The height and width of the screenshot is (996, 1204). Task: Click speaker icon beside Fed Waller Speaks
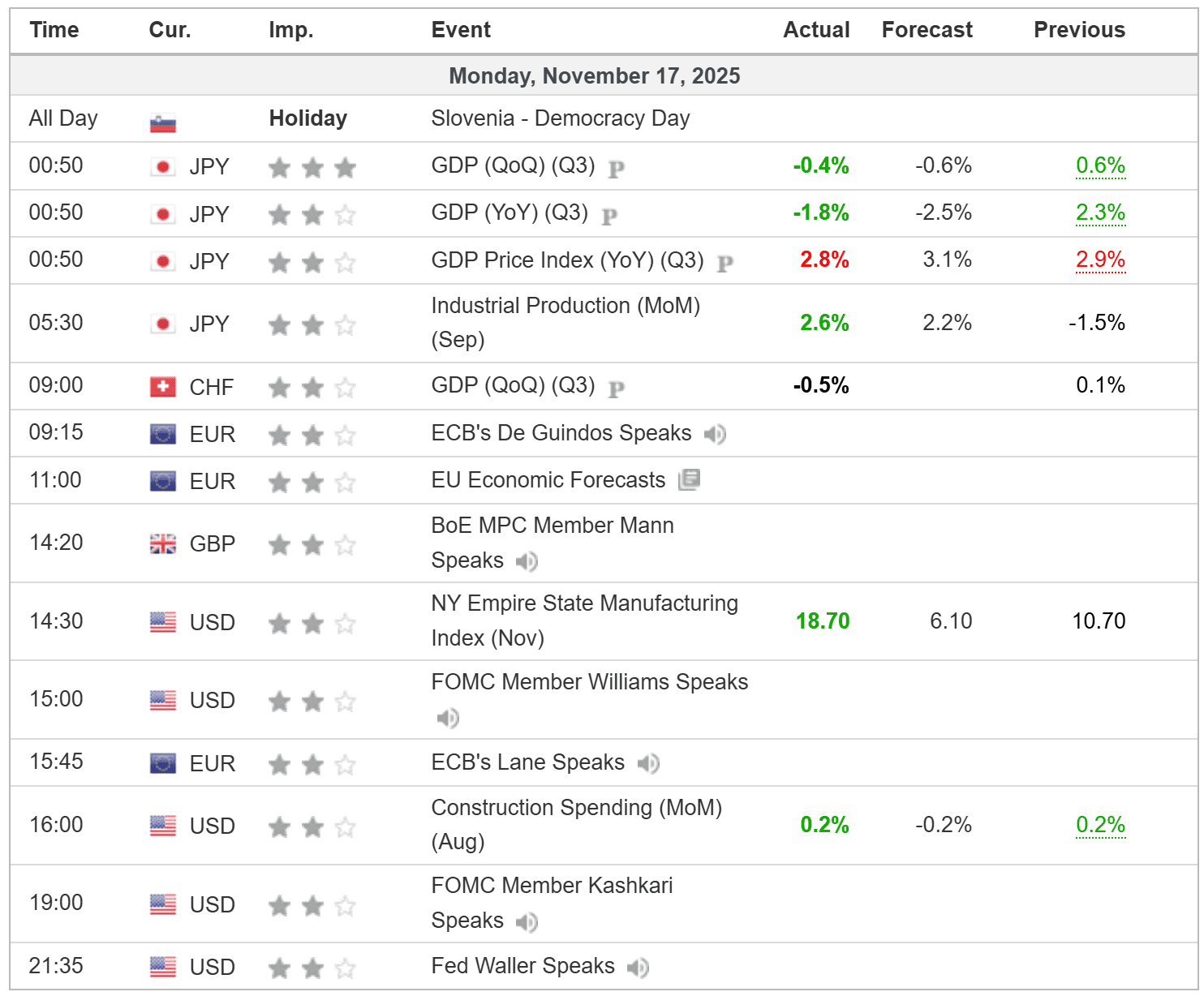[638, 968]
